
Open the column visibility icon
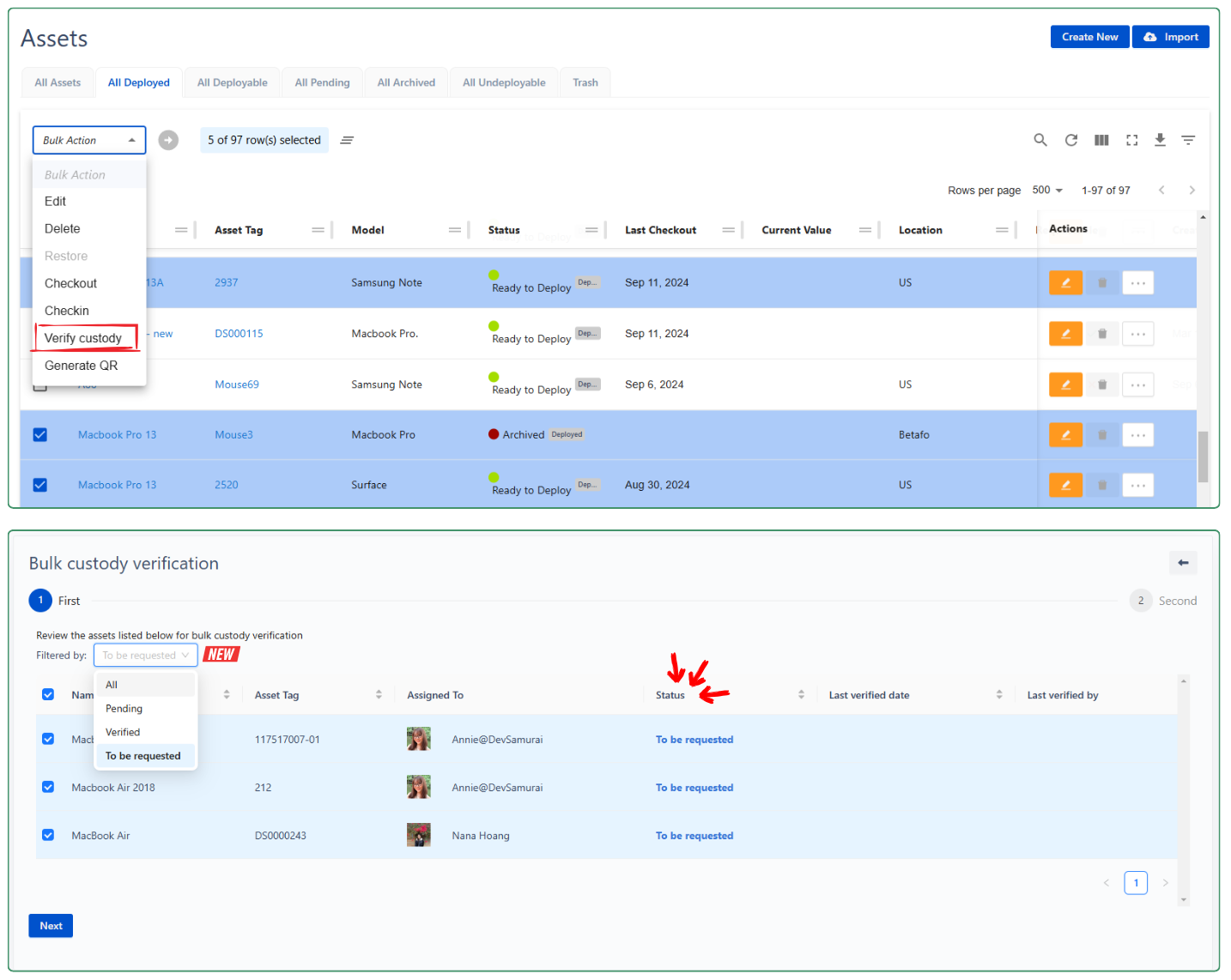click(x=1101, y=140)
